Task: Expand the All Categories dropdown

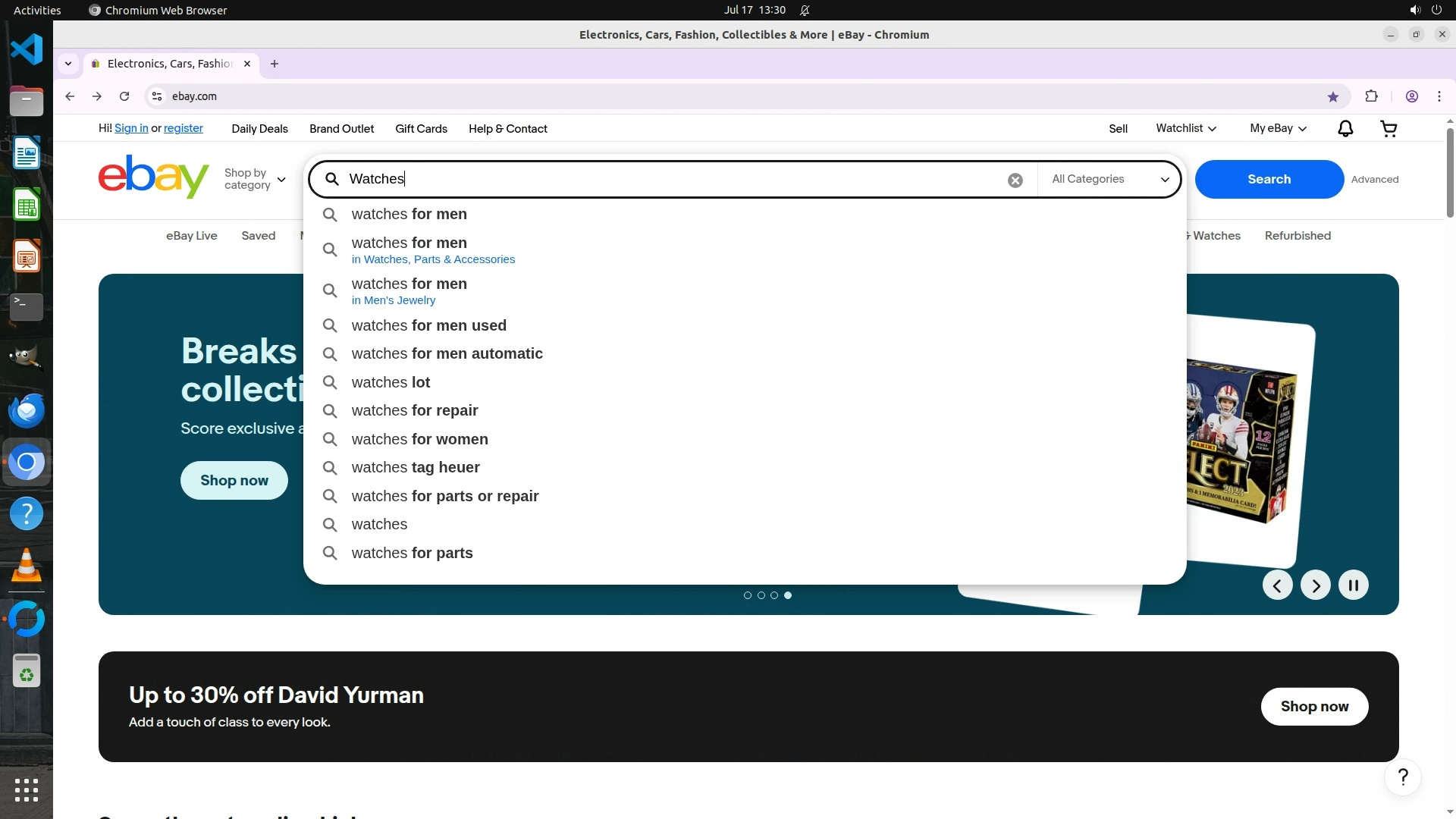Action: (1109, 180)
